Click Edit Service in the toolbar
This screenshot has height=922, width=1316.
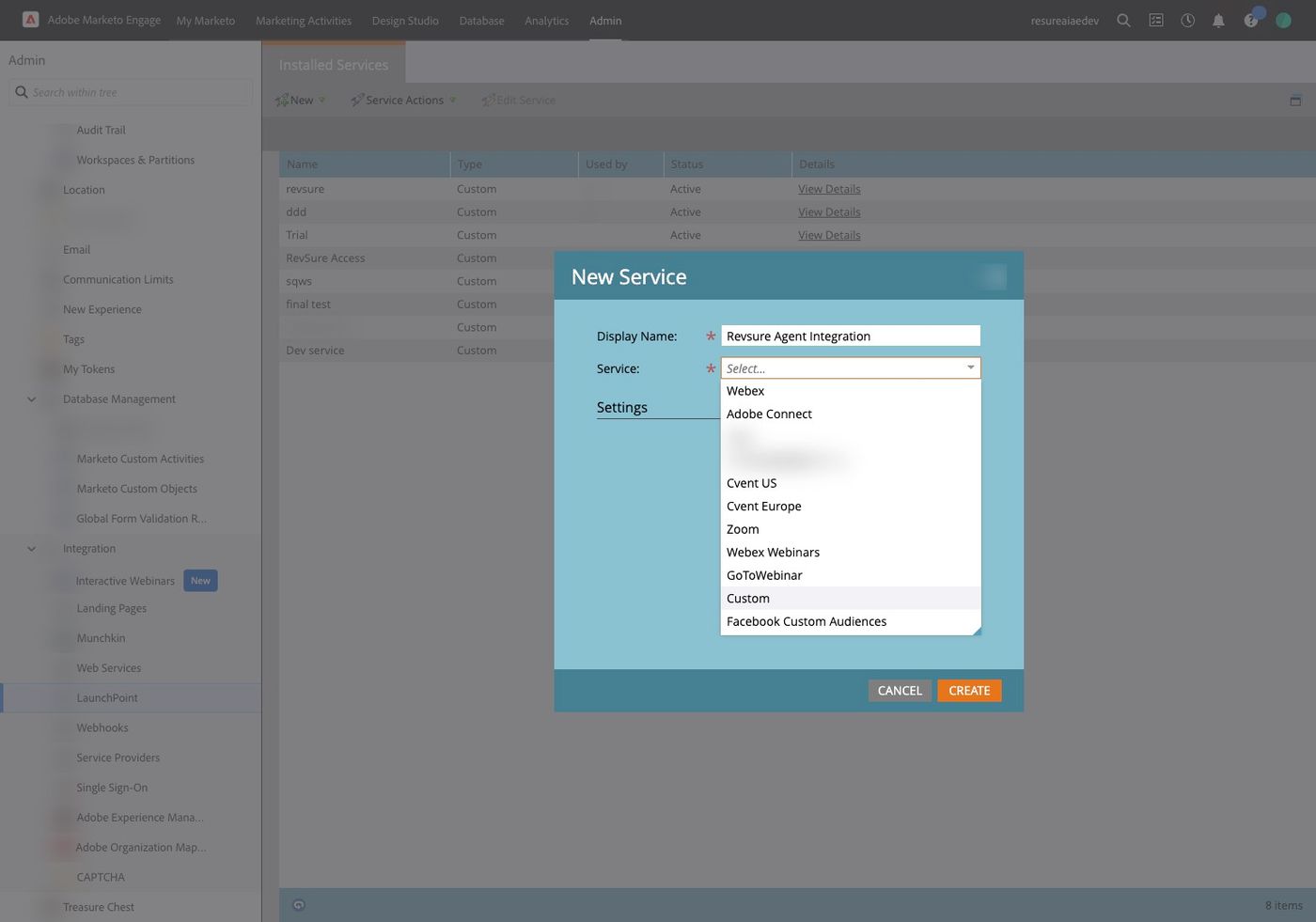tap(519, 100)
